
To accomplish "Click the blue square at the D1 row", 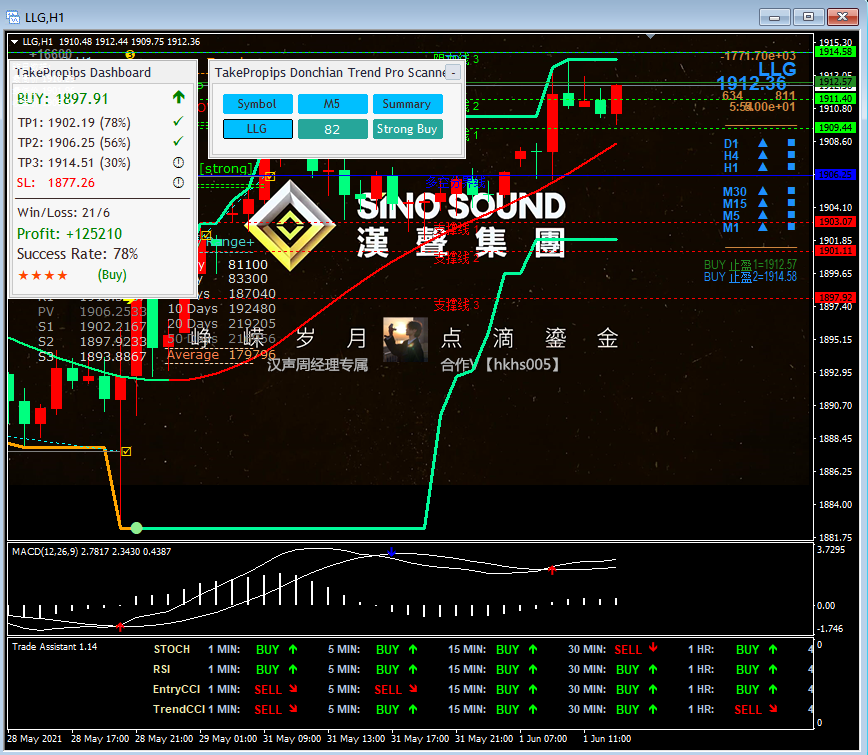I will [791, 143].
